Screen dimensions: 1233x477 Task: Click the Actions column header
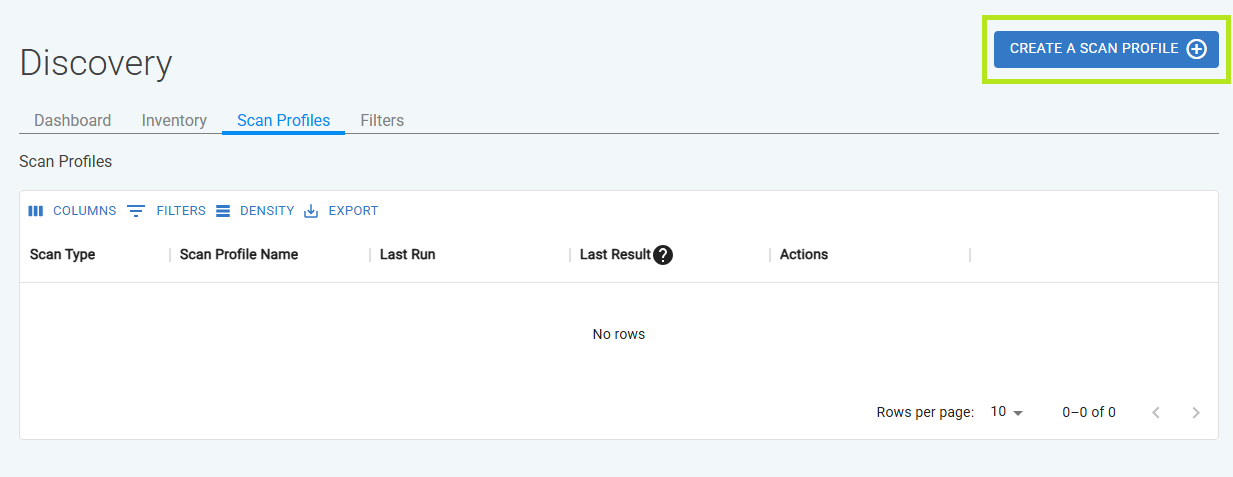click(x=804, y=254)
